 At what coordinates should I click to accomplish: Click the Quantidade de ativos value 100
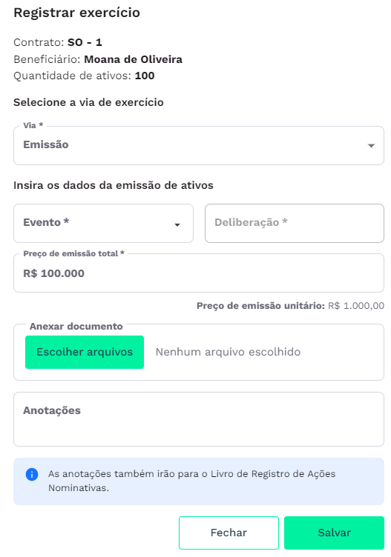pos(145,76)
